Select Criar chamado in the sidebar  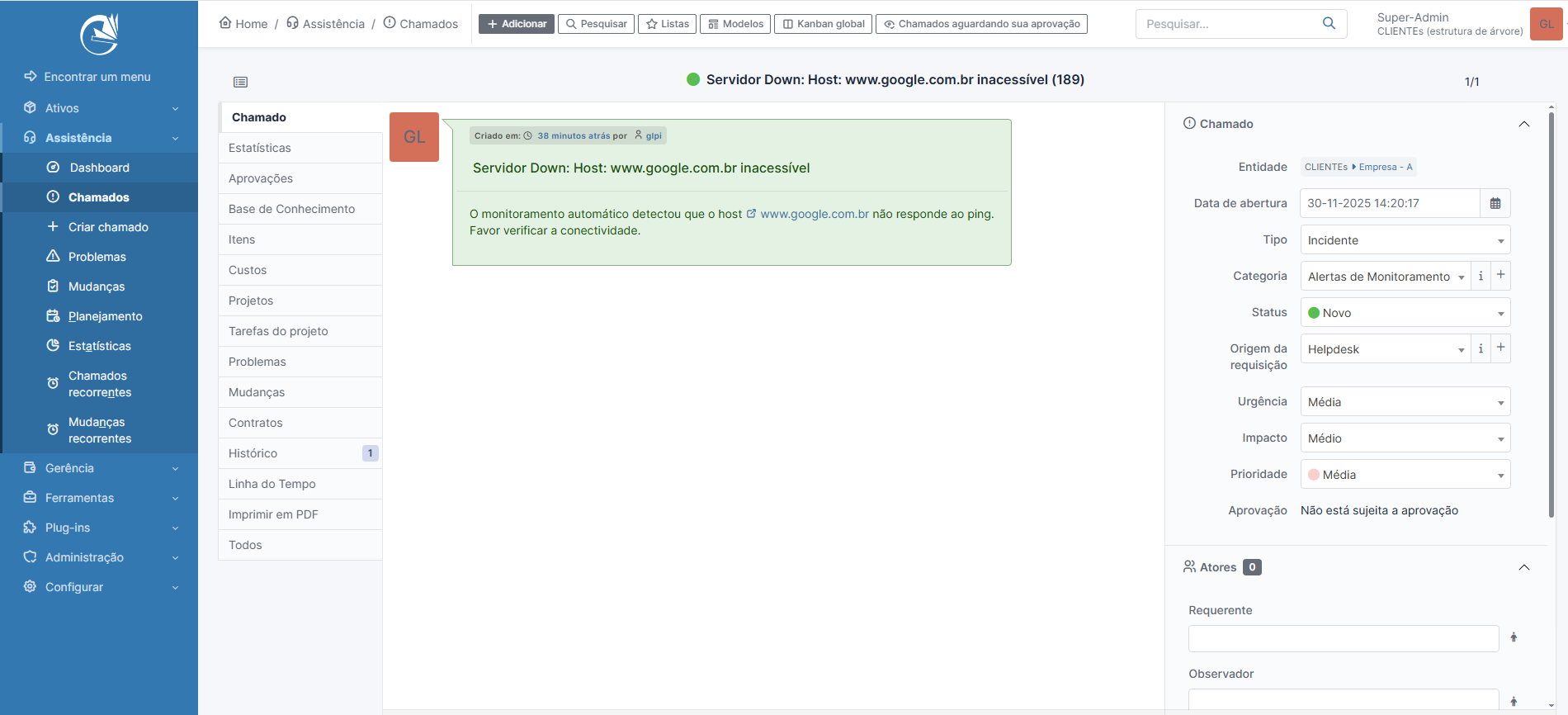(108, 227)
